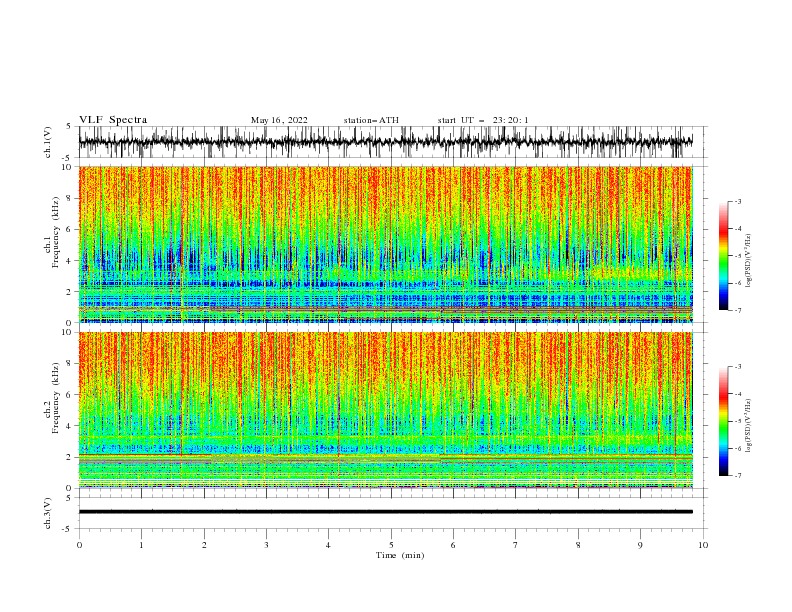This screenshot has width=792, height=612.
Task: Click the "VLF Spectra" plot title
Action: point(113,120)
